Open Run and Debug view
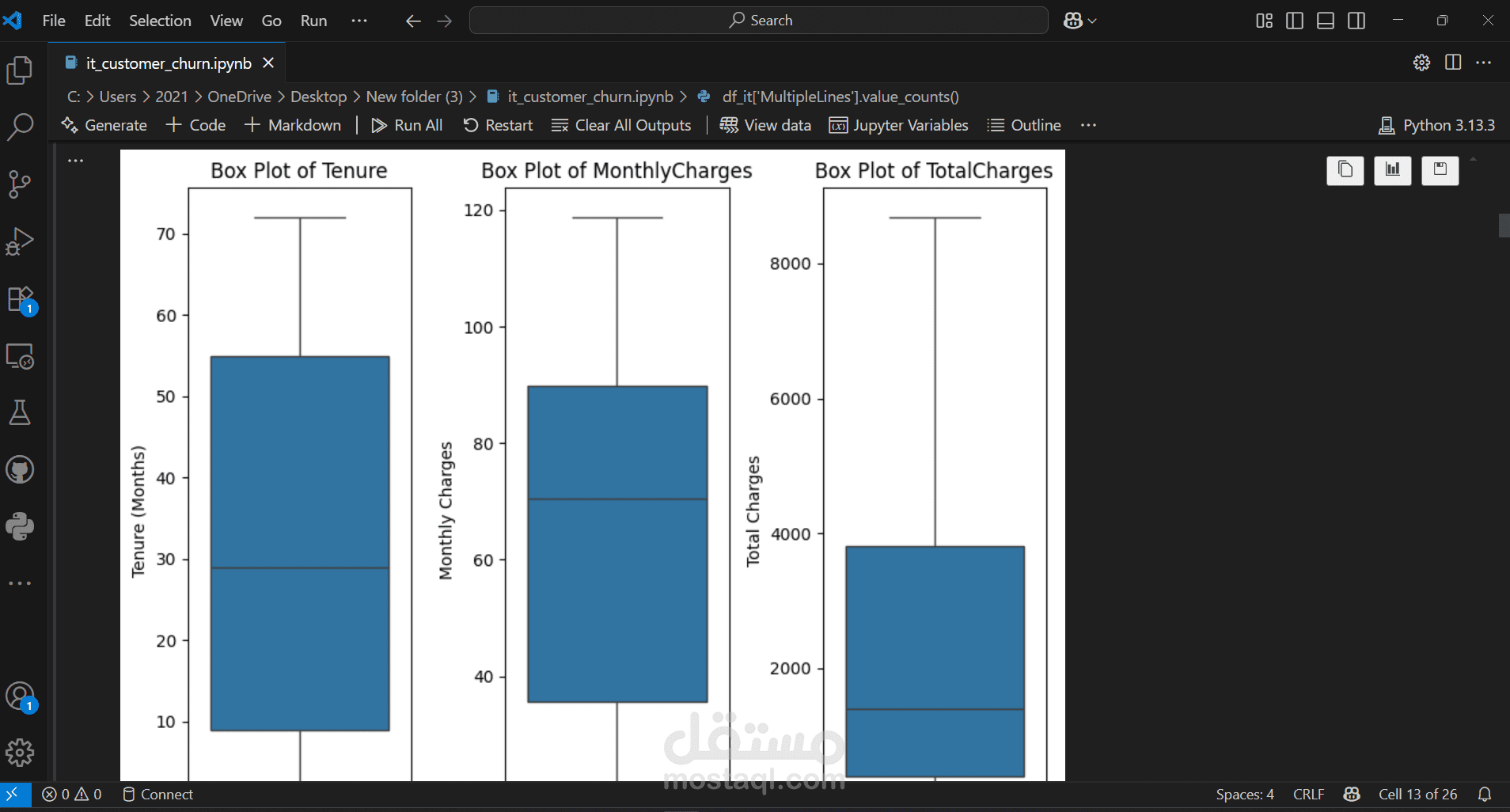Image resolution: width=1510 pixels, height=812 pixels. 20,241
